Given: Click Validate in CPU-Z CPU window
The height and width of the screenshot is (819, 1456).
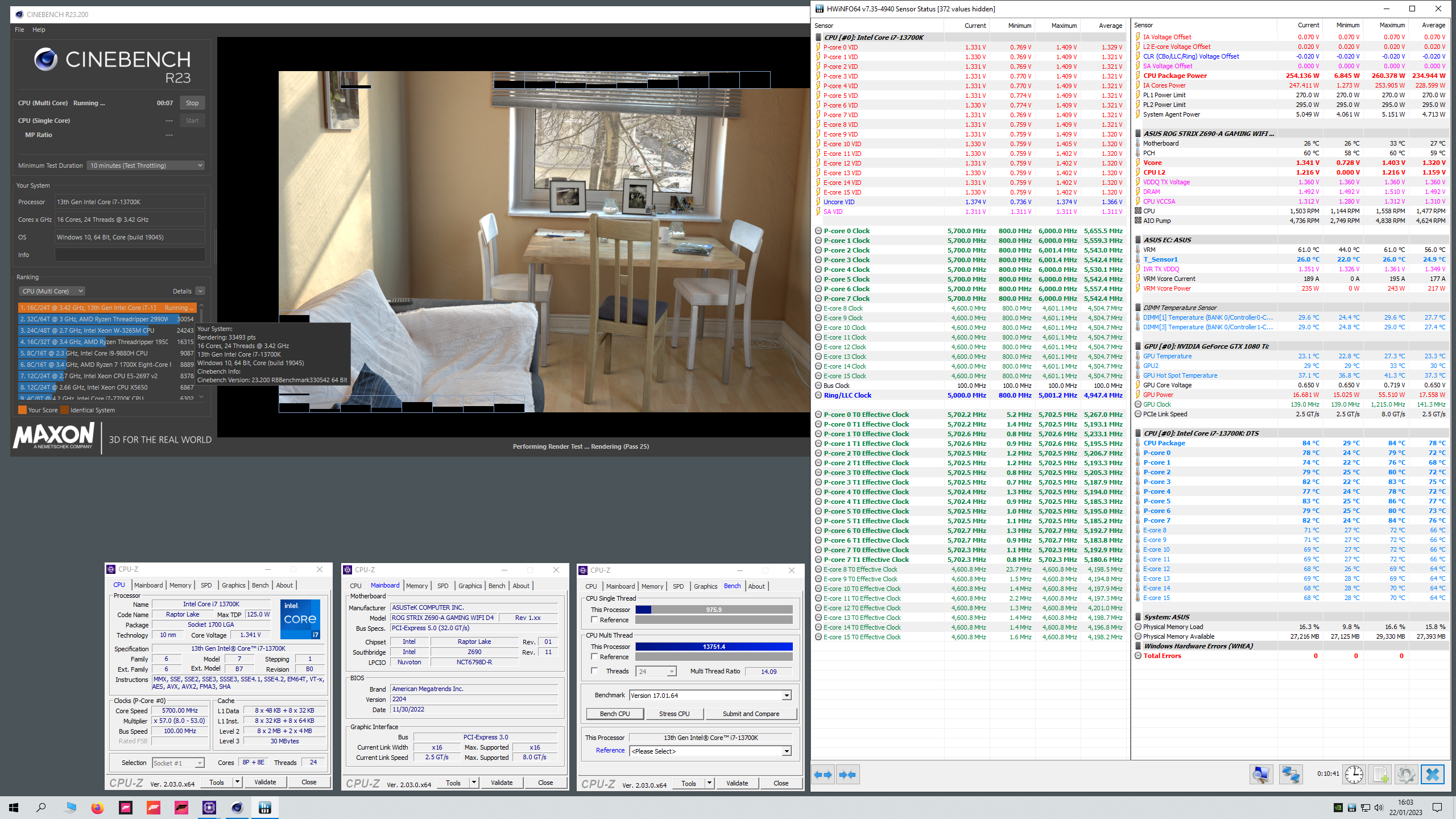Looking at the screenshot, I should [265, 782].
